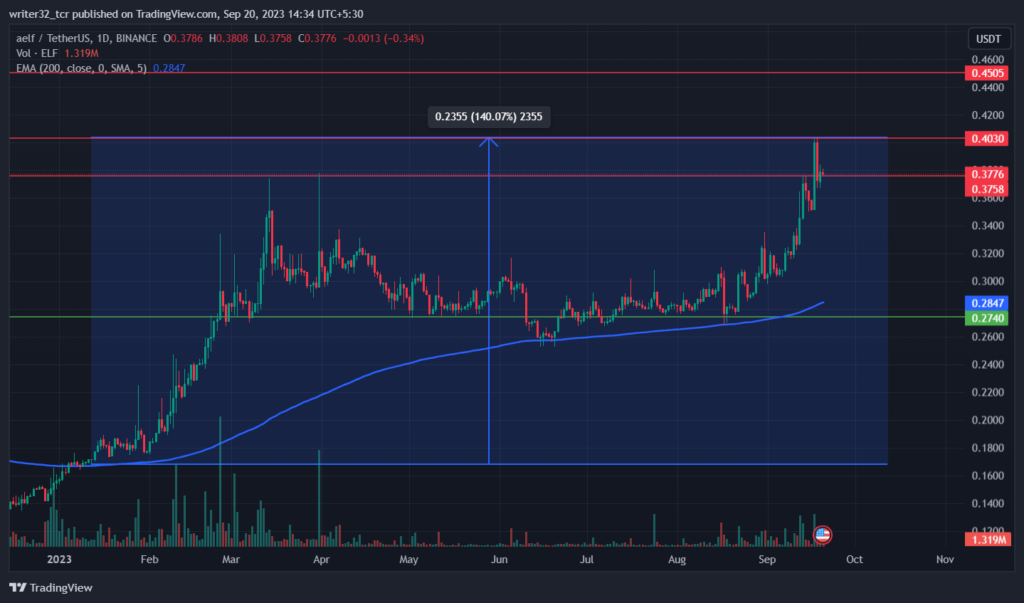Click the volume value 1.319M in the legend

click(82, 53)
